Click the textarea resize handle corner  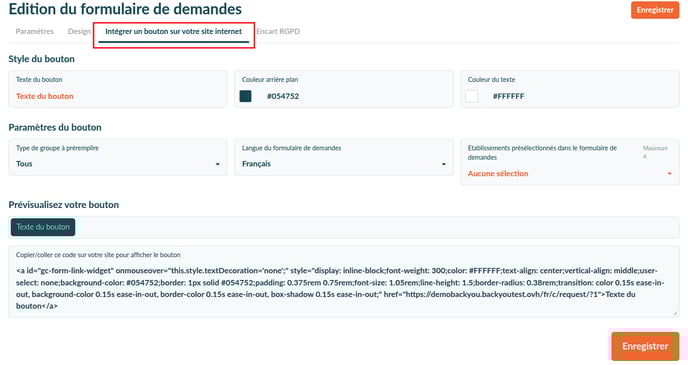pyautogui.click(x=675, y=313)
